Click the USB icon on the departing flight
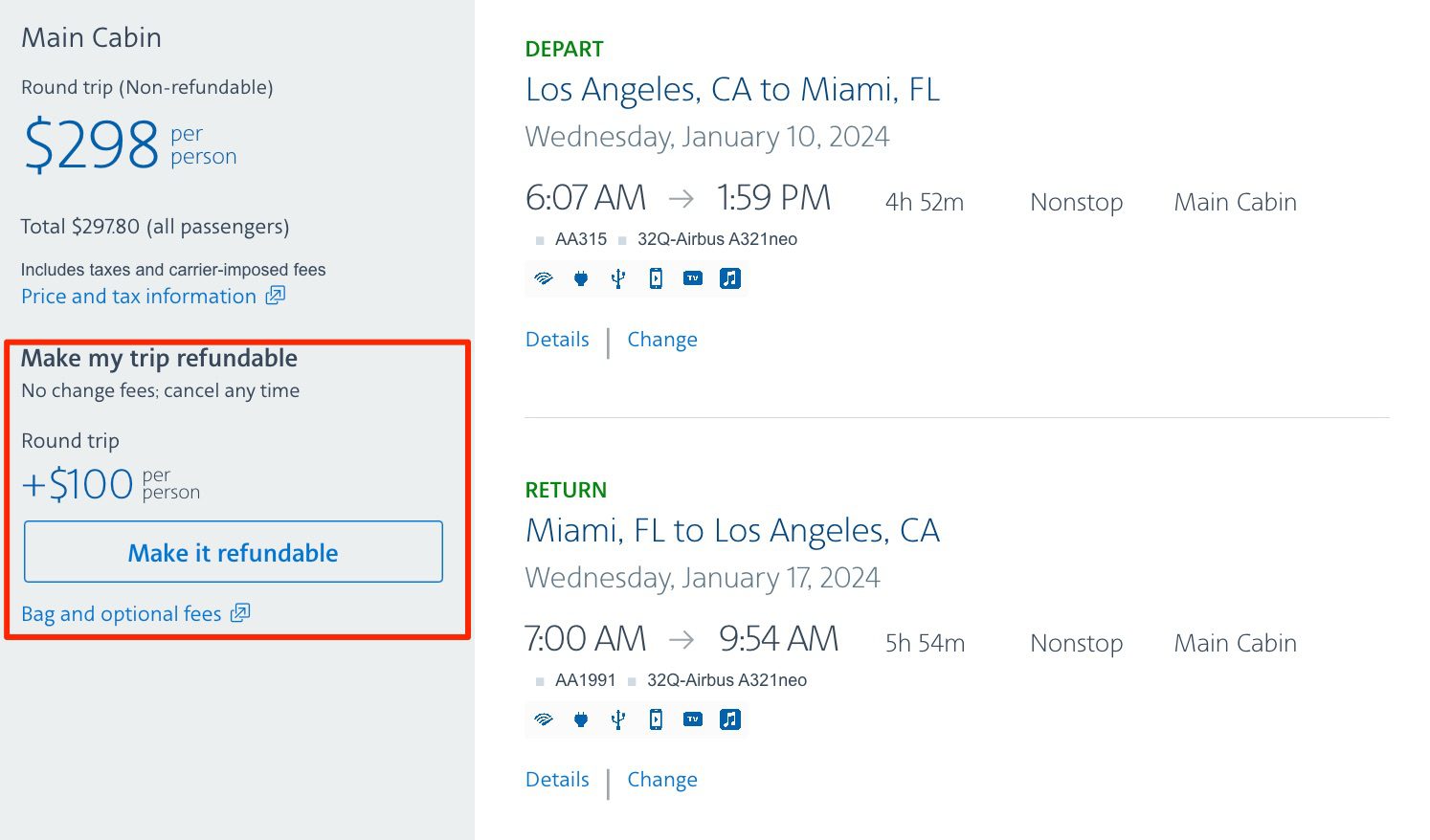The height and width of the screenshot is (840, 1430). click(618, 278)
